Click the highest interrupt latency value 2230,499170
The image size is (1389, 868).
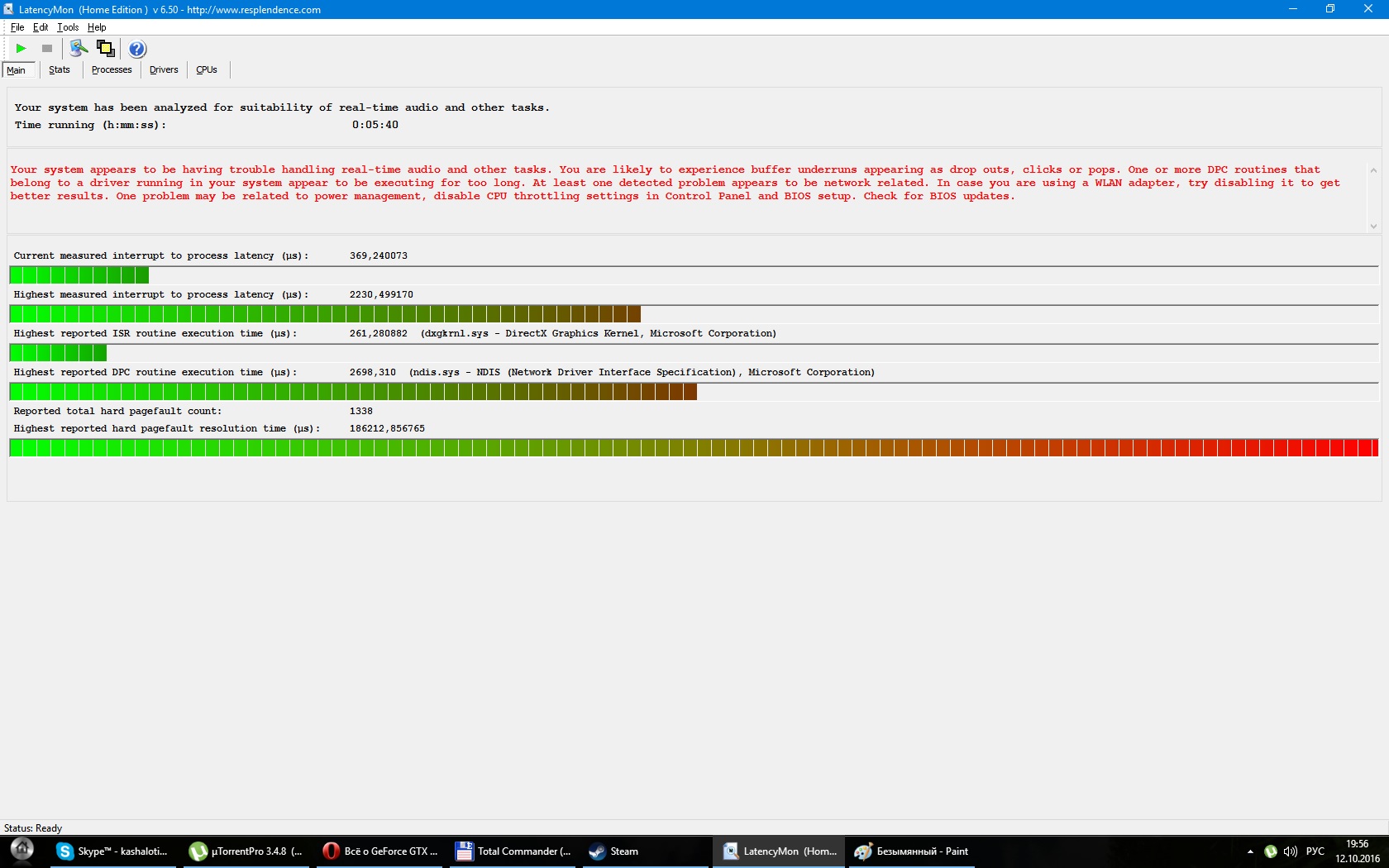click(381, 294)
